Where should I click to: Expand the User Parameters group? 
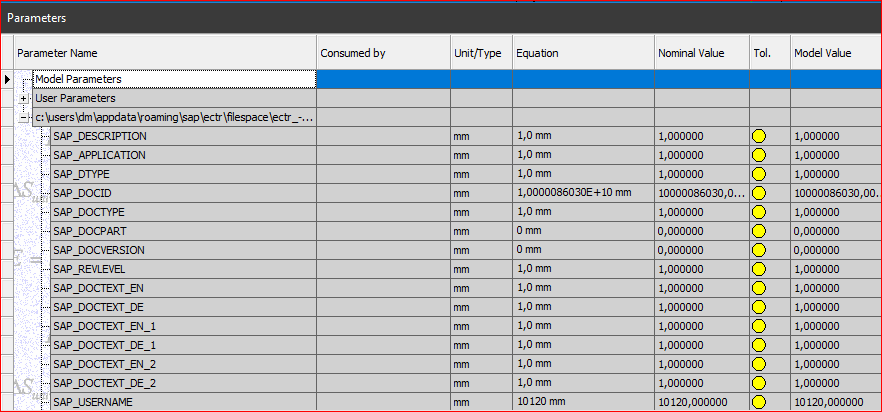coord(23,99)
